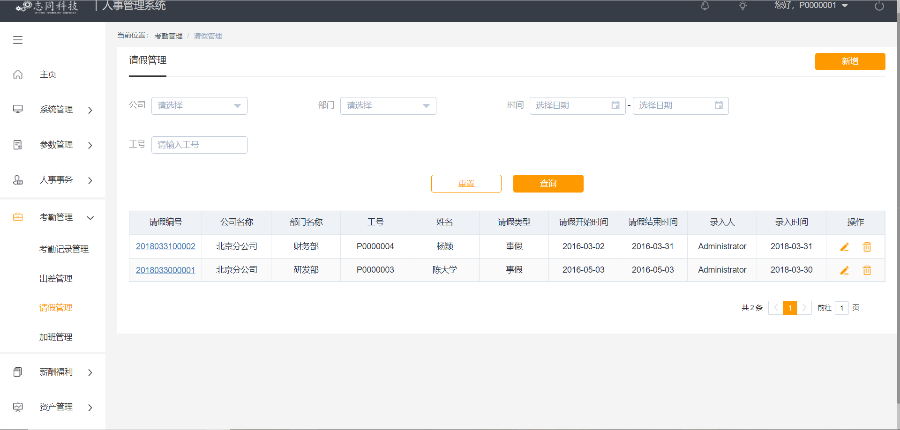The width and height of the screenshot is (900, 430).
Task: Click the 重置 reset button
Action: coord(466,184)
